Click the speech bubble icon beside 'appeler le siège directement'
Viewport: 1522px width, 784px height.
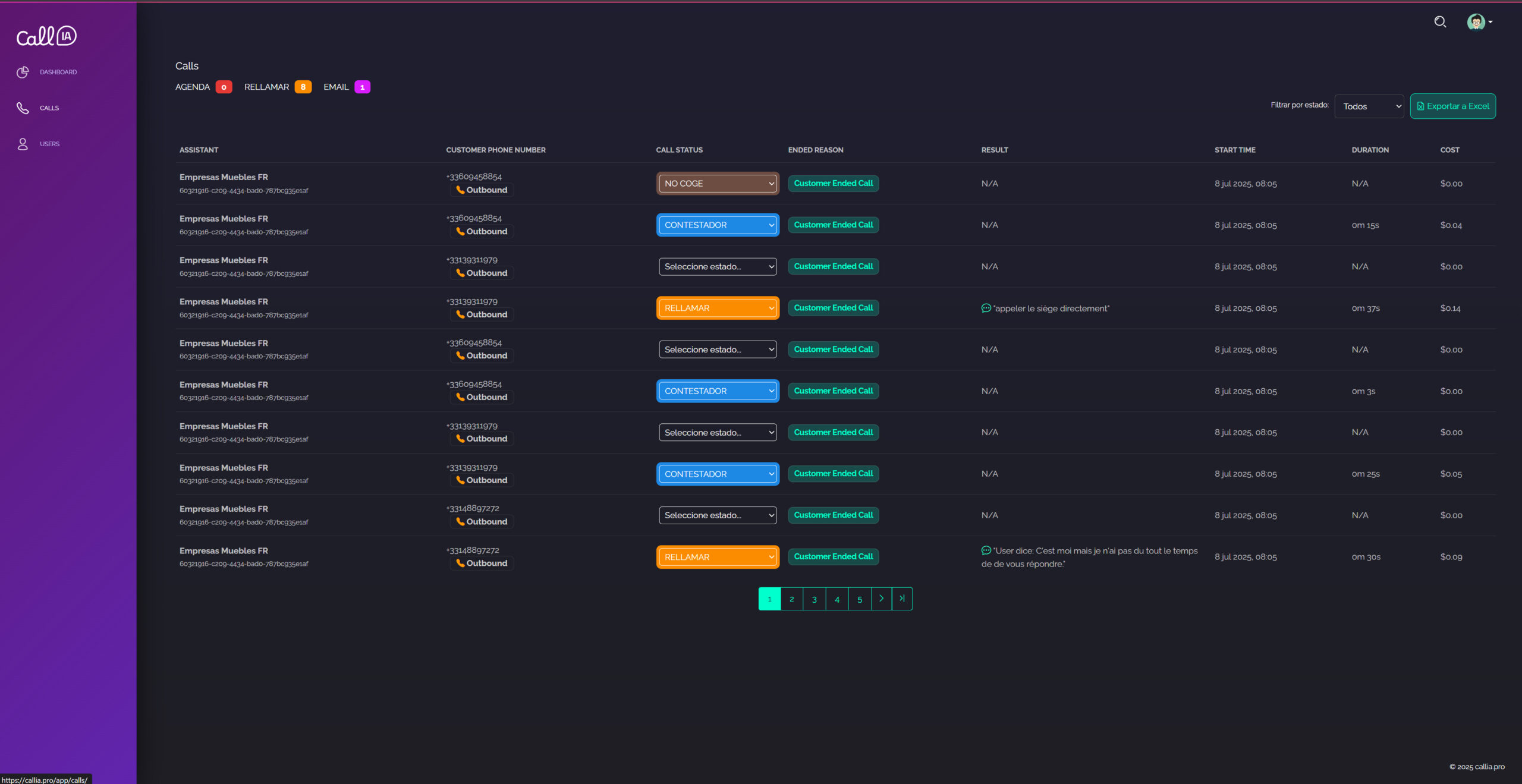[986, 308]
